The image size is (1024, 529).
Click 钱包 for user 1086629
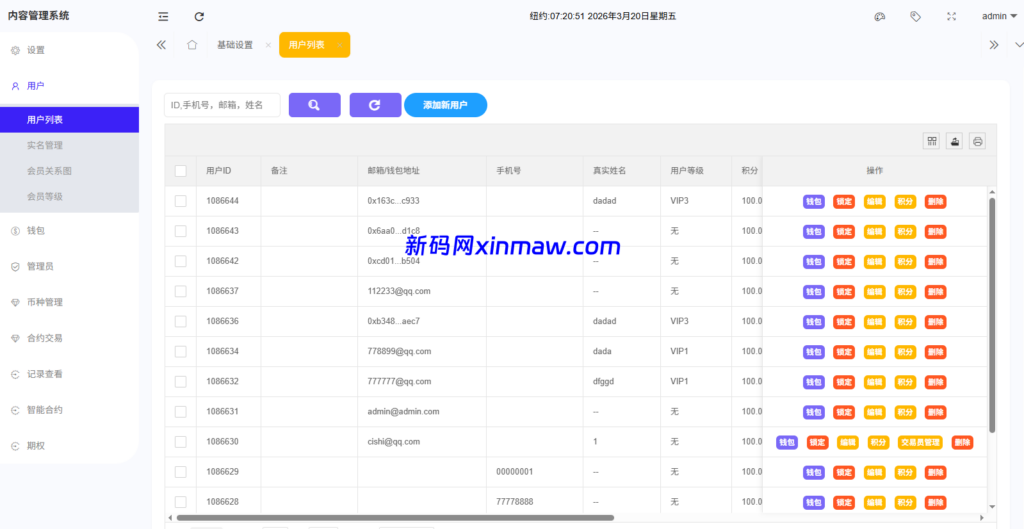tap(814, 473)
